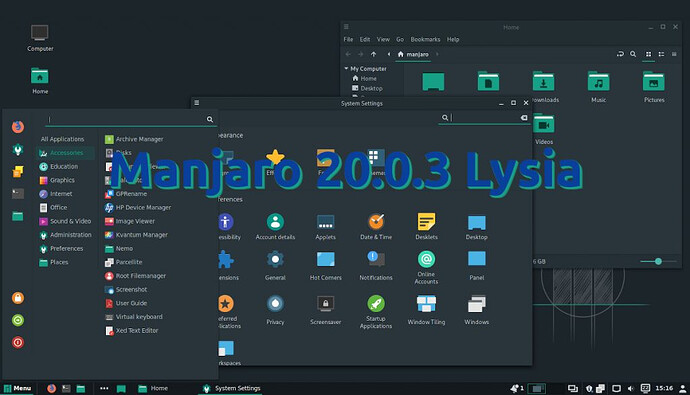Screen dimensions: 690x395
Task: Select the Sound & Video category
Action: click(x=65, y=221)
